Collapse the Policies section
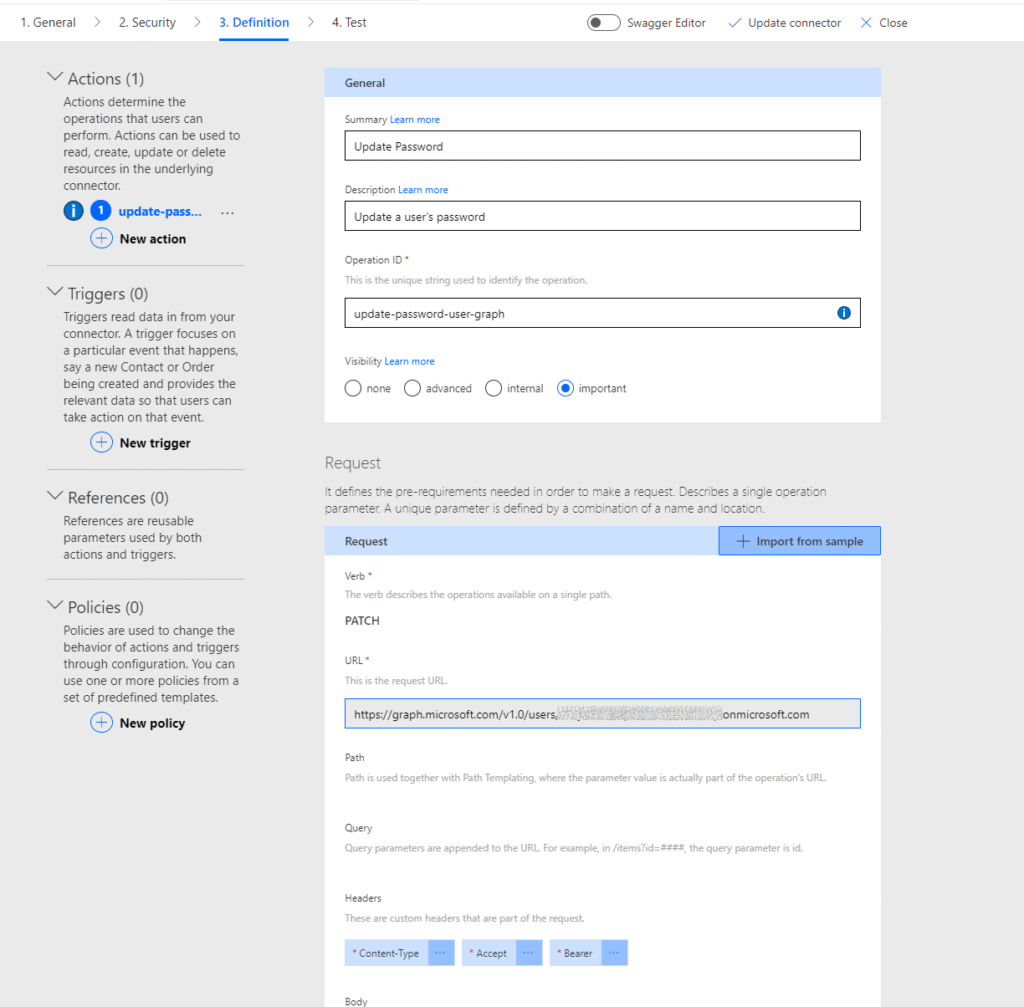This screenshot has height=1007, width=1024. [x=55, y=606]
